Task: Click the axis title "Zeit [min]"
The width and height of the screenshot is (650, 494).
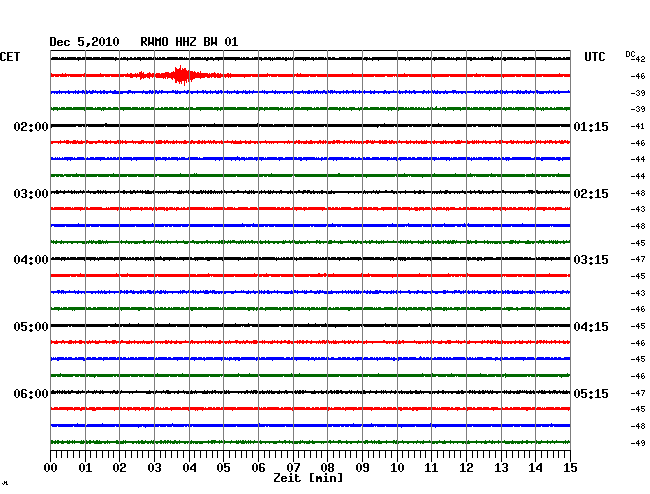Action: [x=308, y=478]
